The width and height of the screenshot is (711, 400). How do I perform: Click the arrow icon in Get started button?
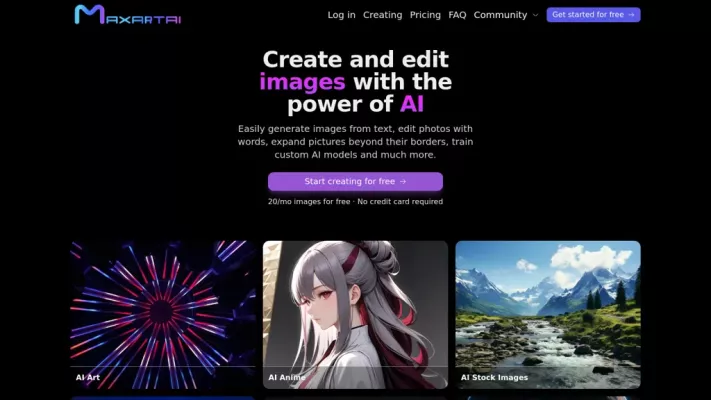click(x=631, y=15)
